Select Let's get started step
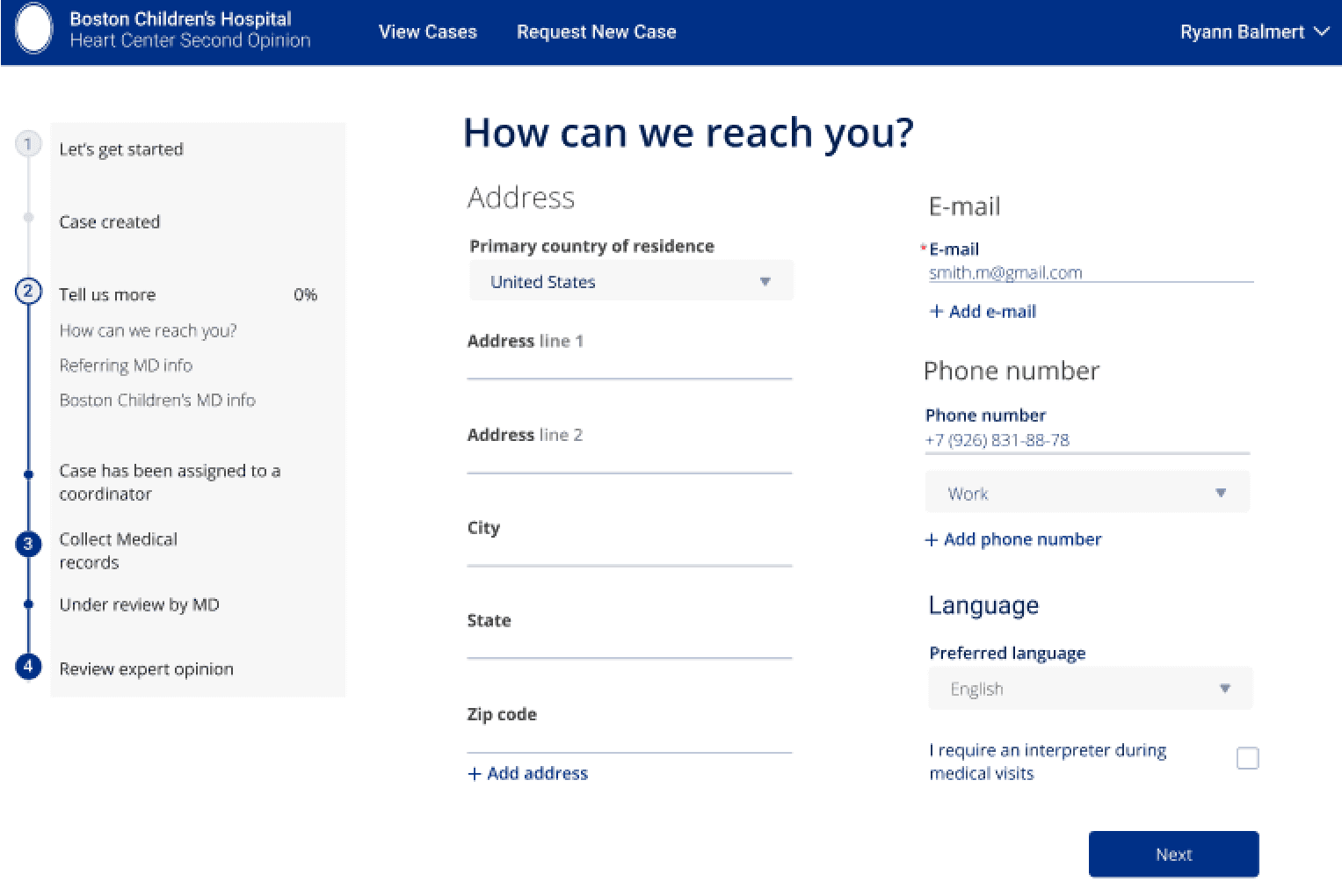This screenshot has height=896, width=1342. (x=121, y=148)
